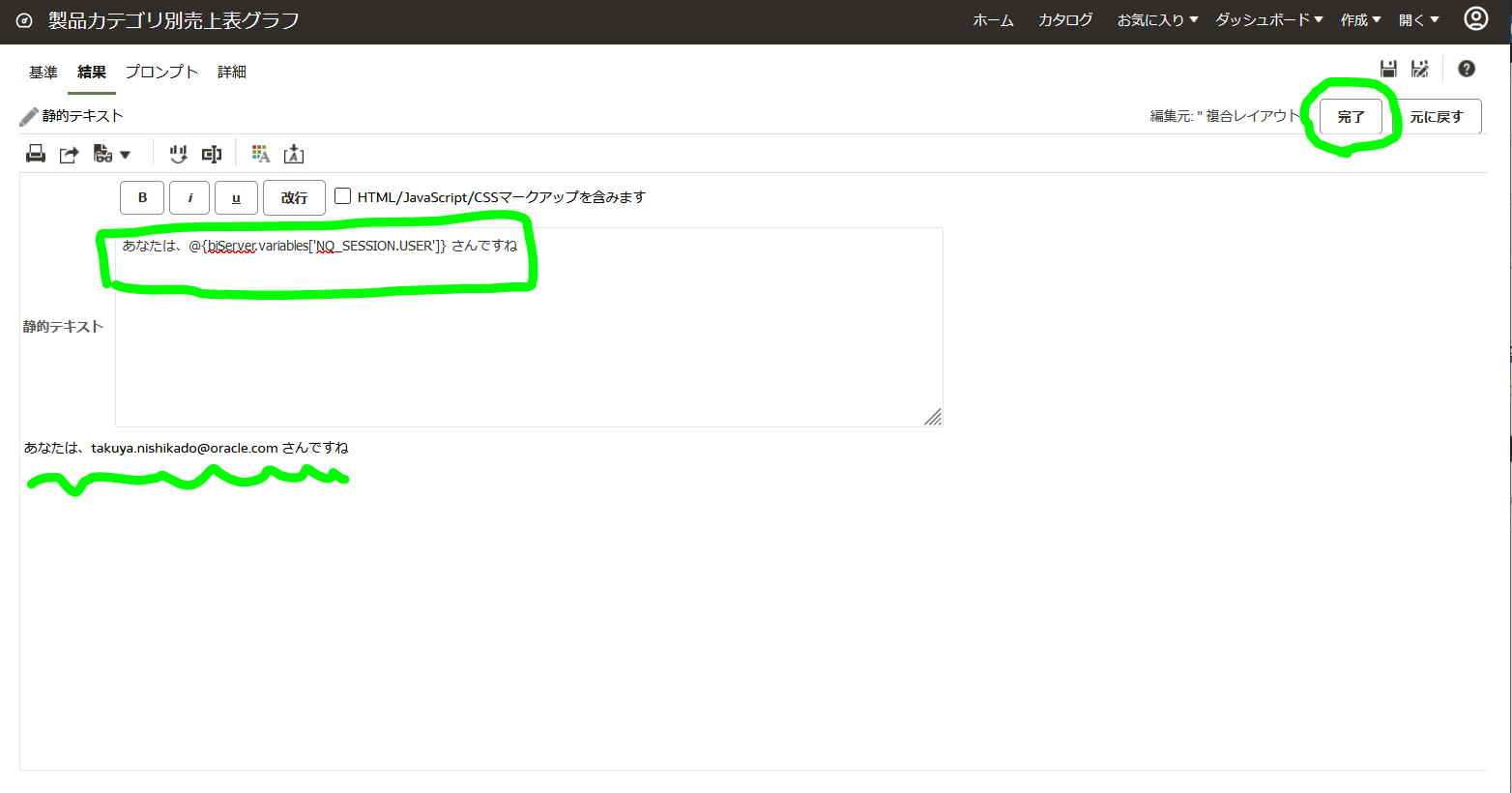Export the analysis with the arrow-box icon

click(69, 155)
